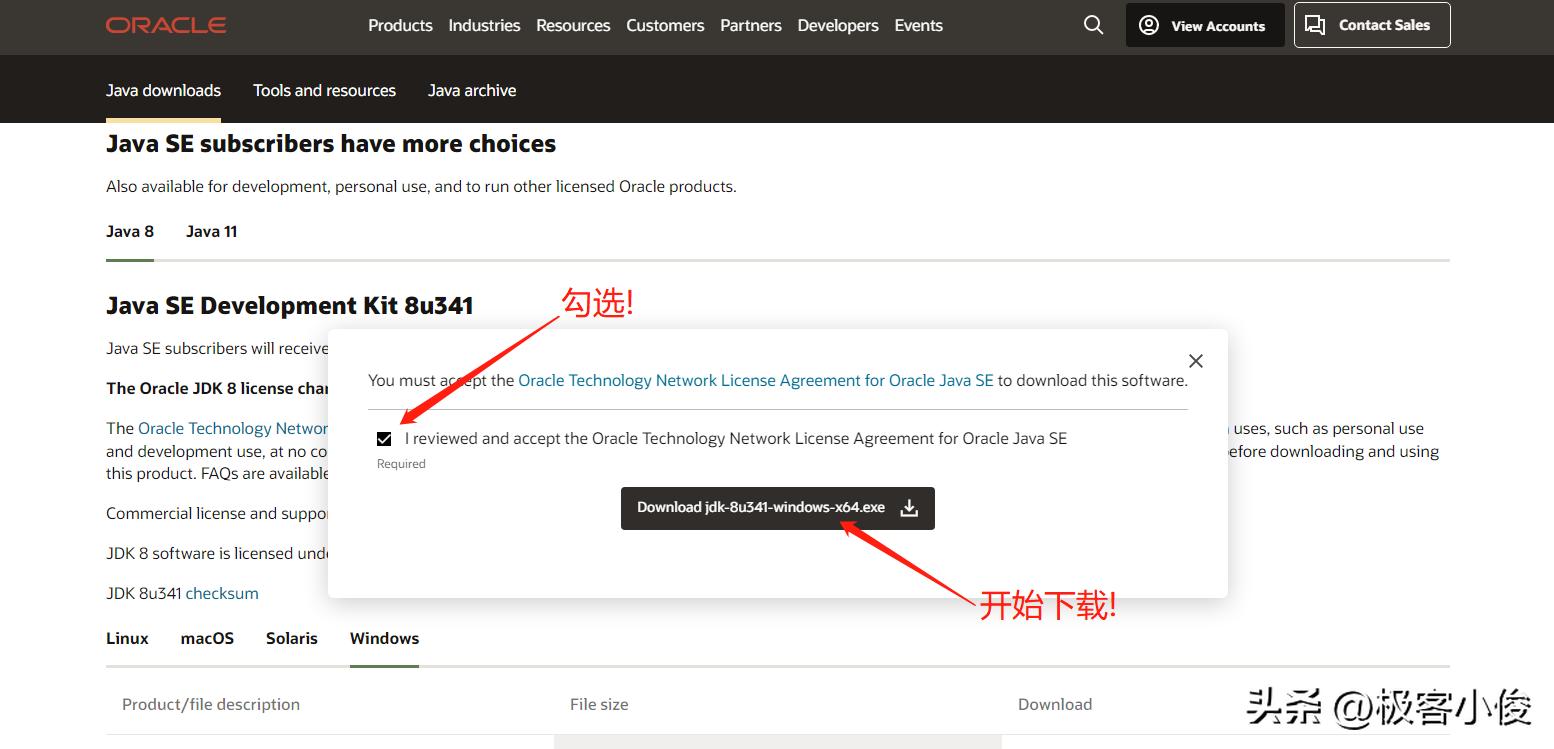
Task: Select the Java 8 tab
Action: tap(130, 232)
